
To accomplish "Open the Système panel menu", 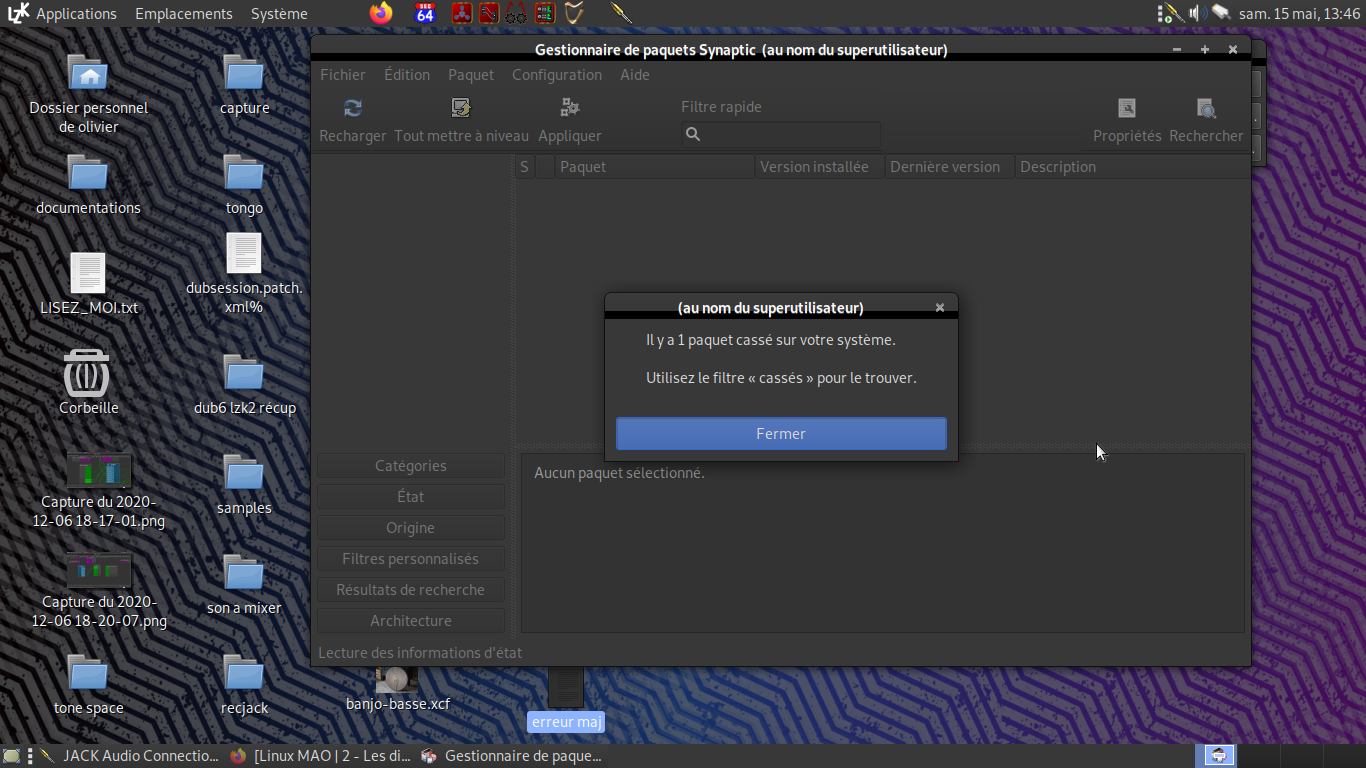I will tap(279, 13).
